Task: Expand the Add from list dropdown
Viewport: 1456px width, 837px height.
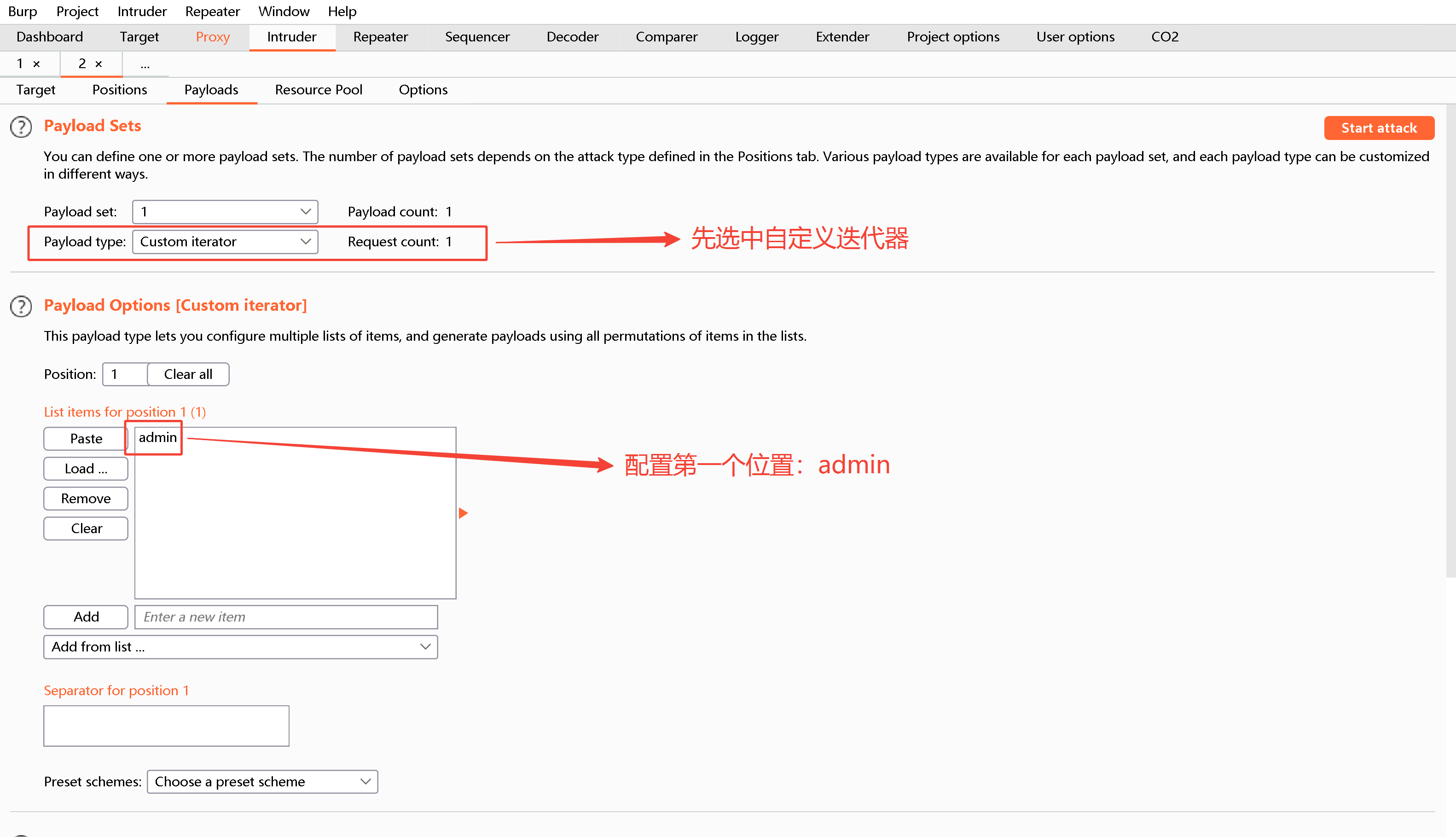Action: click(240, 647)
